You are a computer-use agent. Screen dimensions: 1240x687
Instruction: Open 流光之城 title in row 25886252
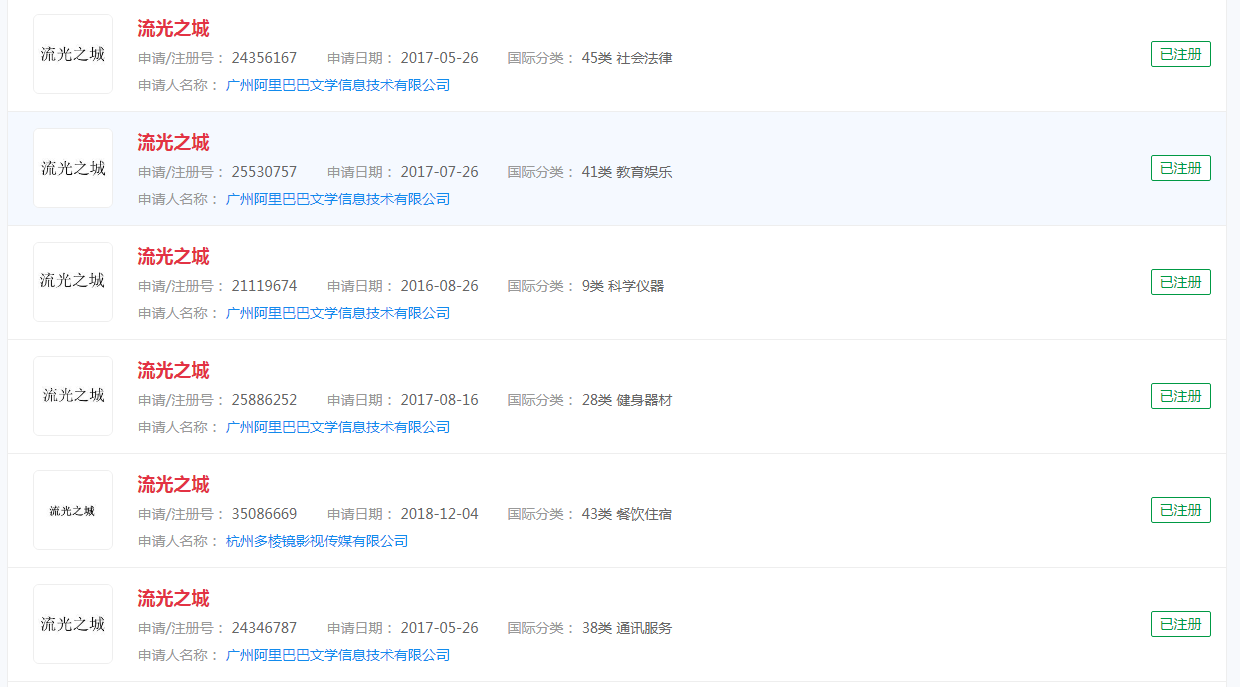[x=173, y=371]
